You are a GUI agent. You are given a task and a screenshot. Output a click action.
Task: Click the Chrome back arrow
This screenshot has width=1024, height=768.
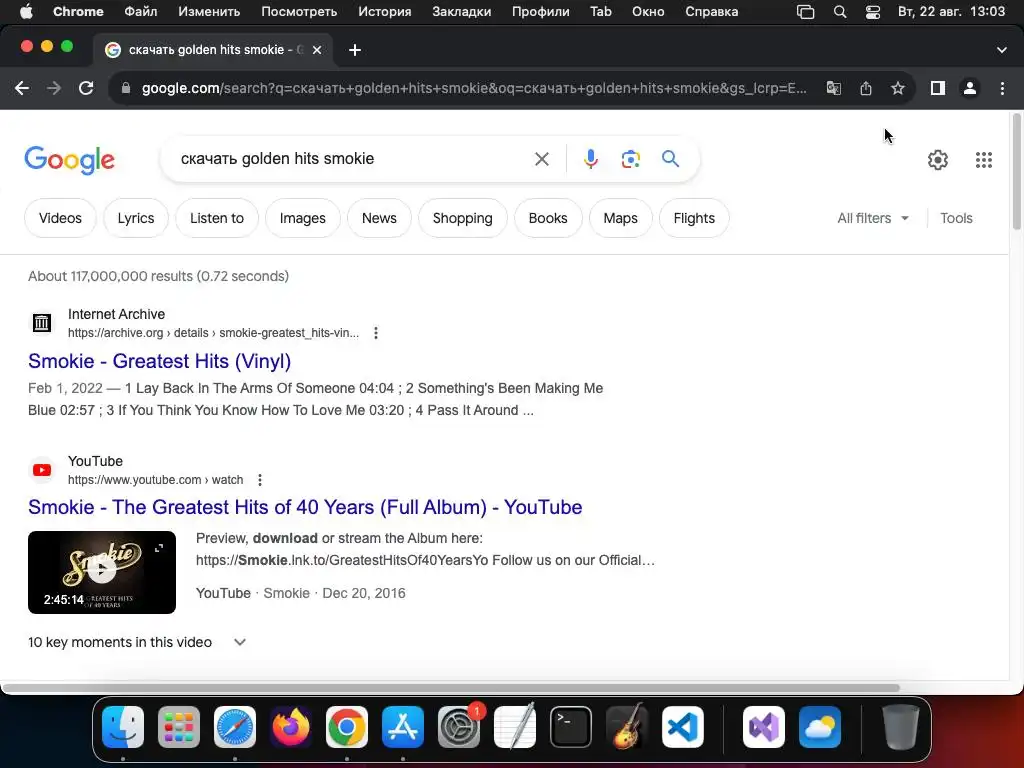pos(22,88)
